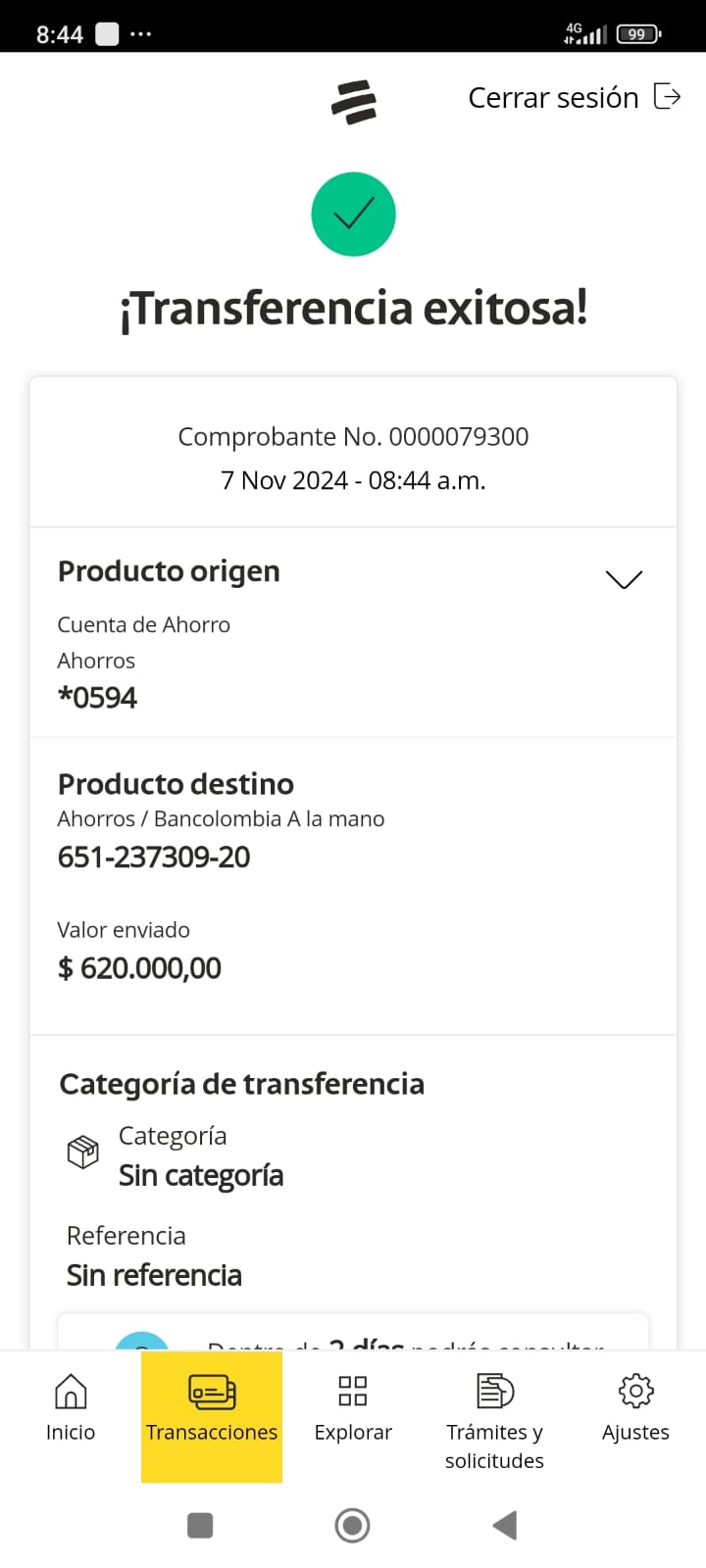The height and width of the screenshot is (1568, 706).
Task: Tap the Comprobante No. 0000079300 text
Action: tap(353, 437)
